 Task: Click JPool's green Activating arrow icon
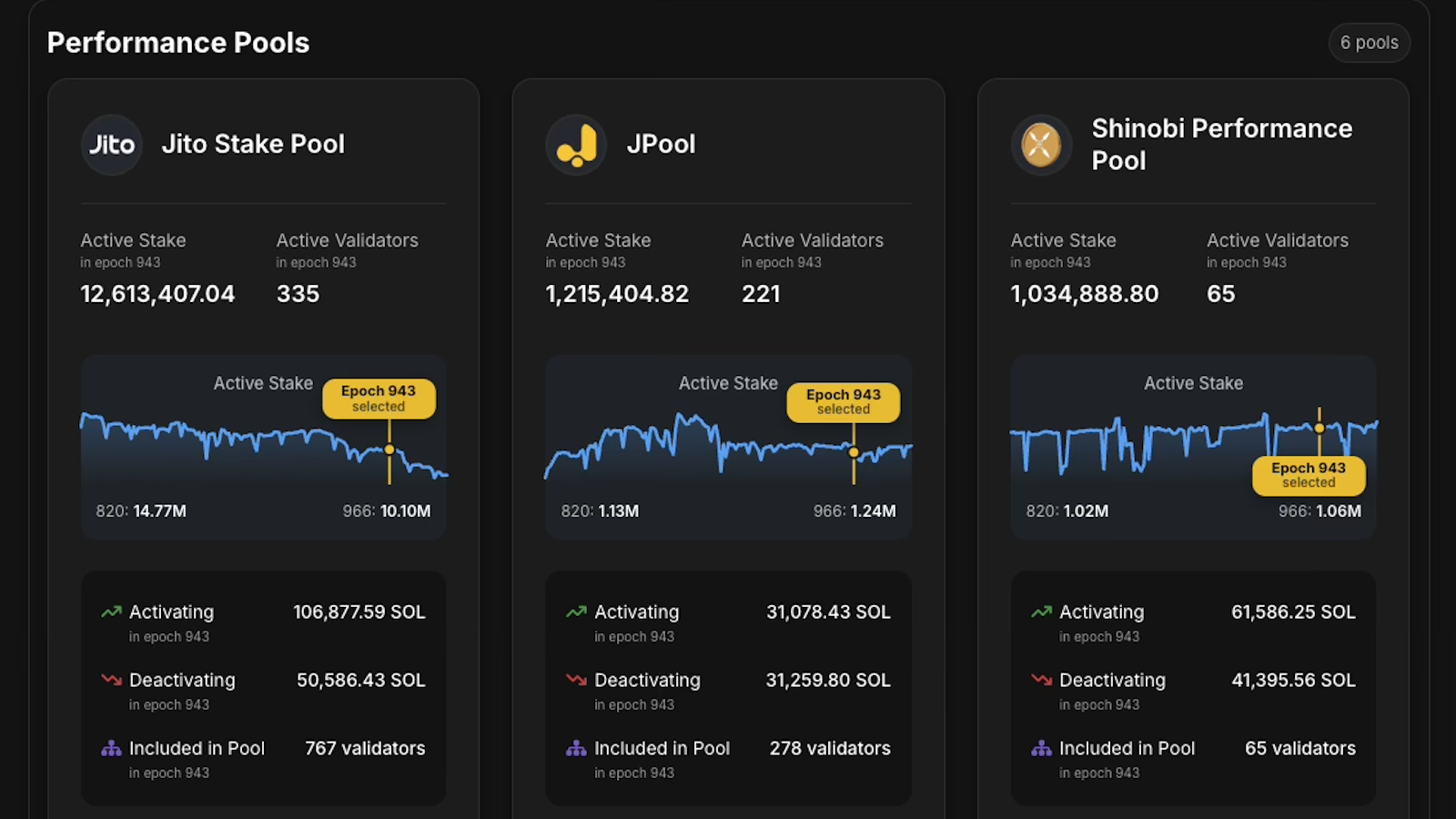click(x=576, y=612)
